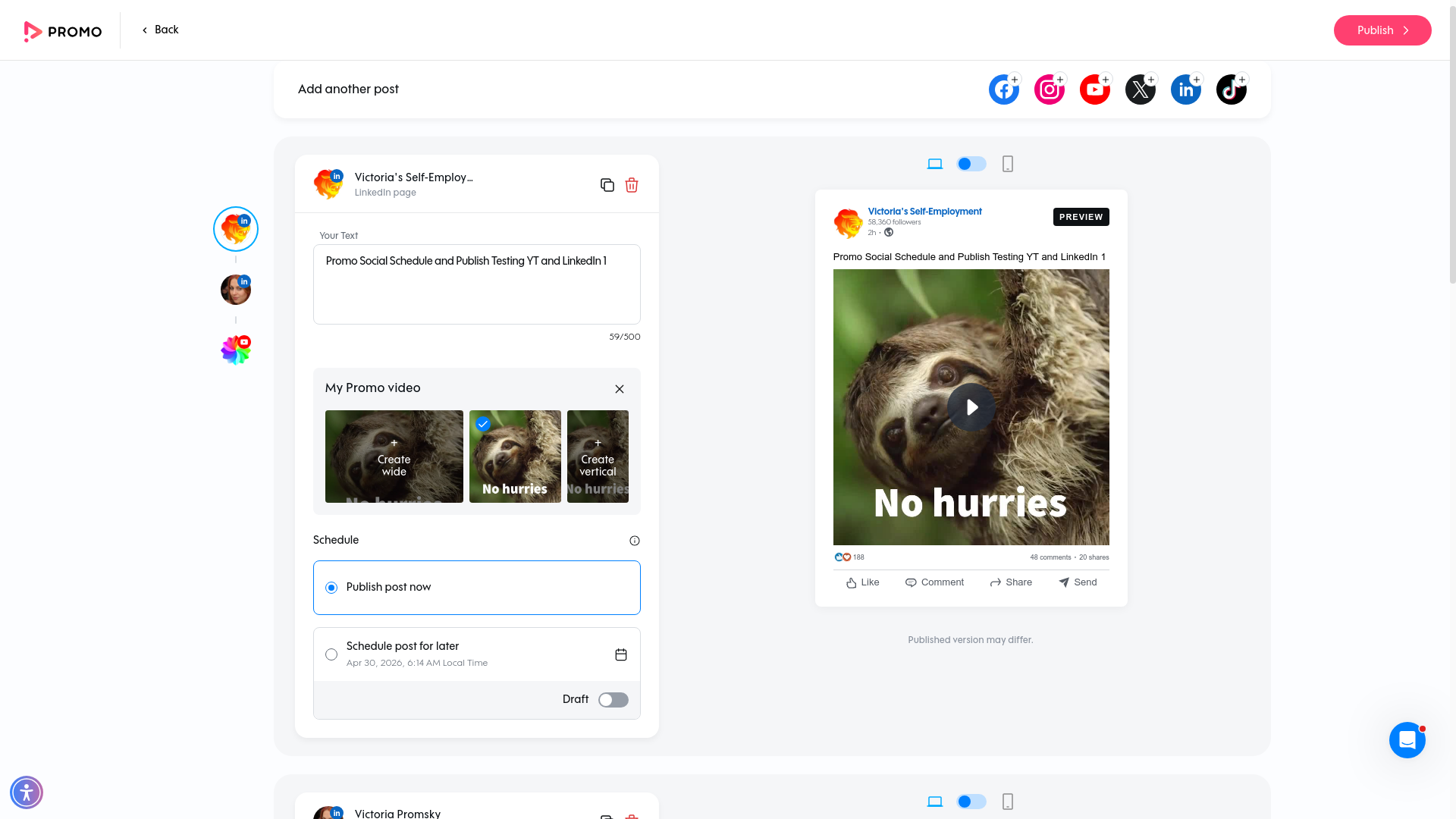Screen dimensions: 1456x819
Task: Enable the Draft toggle
Action: click(613, 699)
